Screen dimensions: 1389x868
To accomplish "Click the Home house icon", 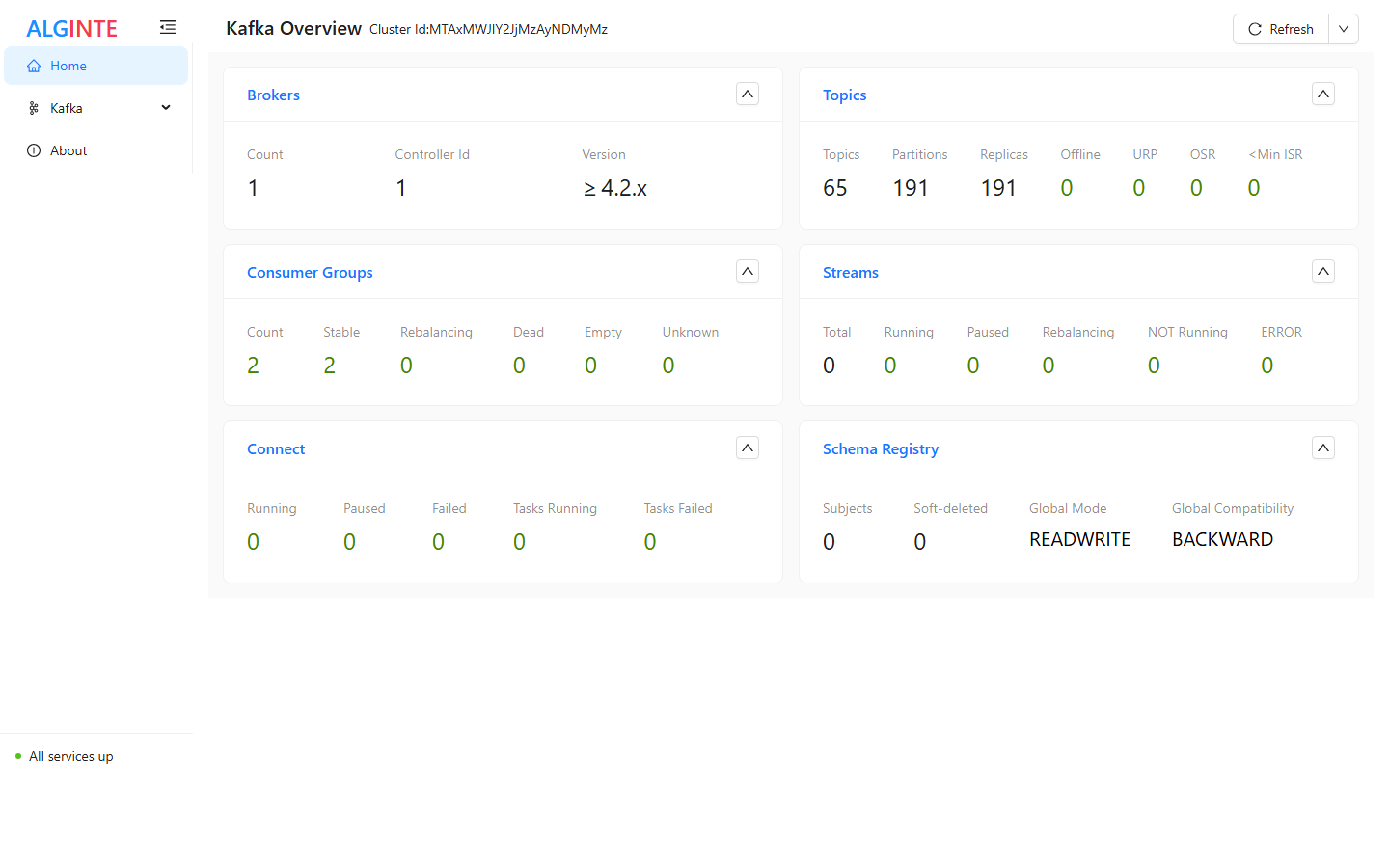I will click(x=34, y=66).
